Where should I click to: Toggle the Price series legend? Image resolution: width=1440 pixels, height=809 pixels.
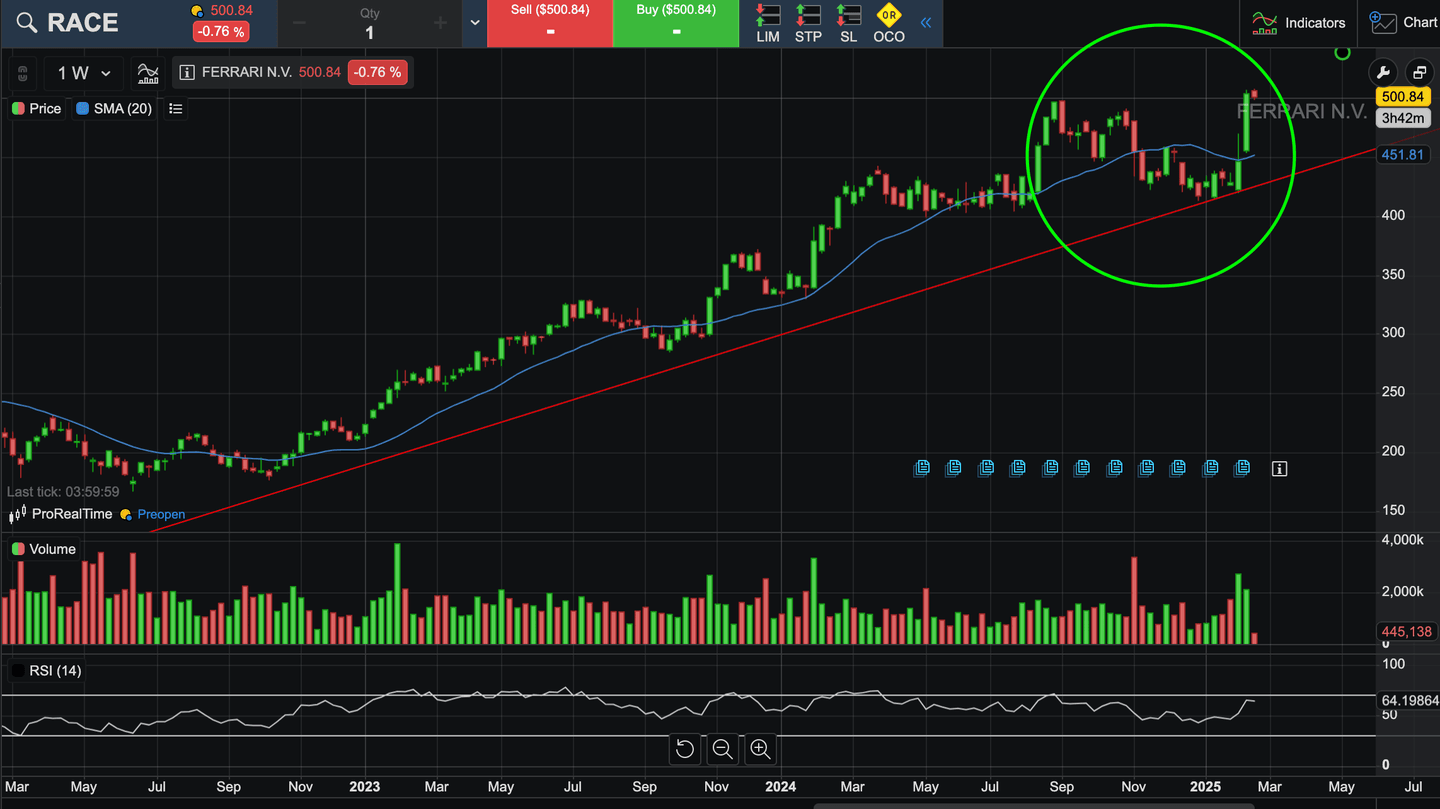[36, 108]
